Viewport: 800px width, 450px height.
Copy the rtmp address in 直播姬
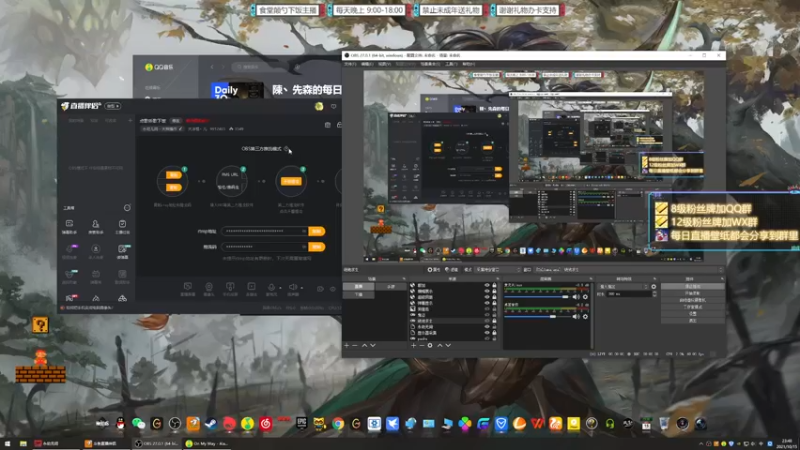tap(316, 231)
